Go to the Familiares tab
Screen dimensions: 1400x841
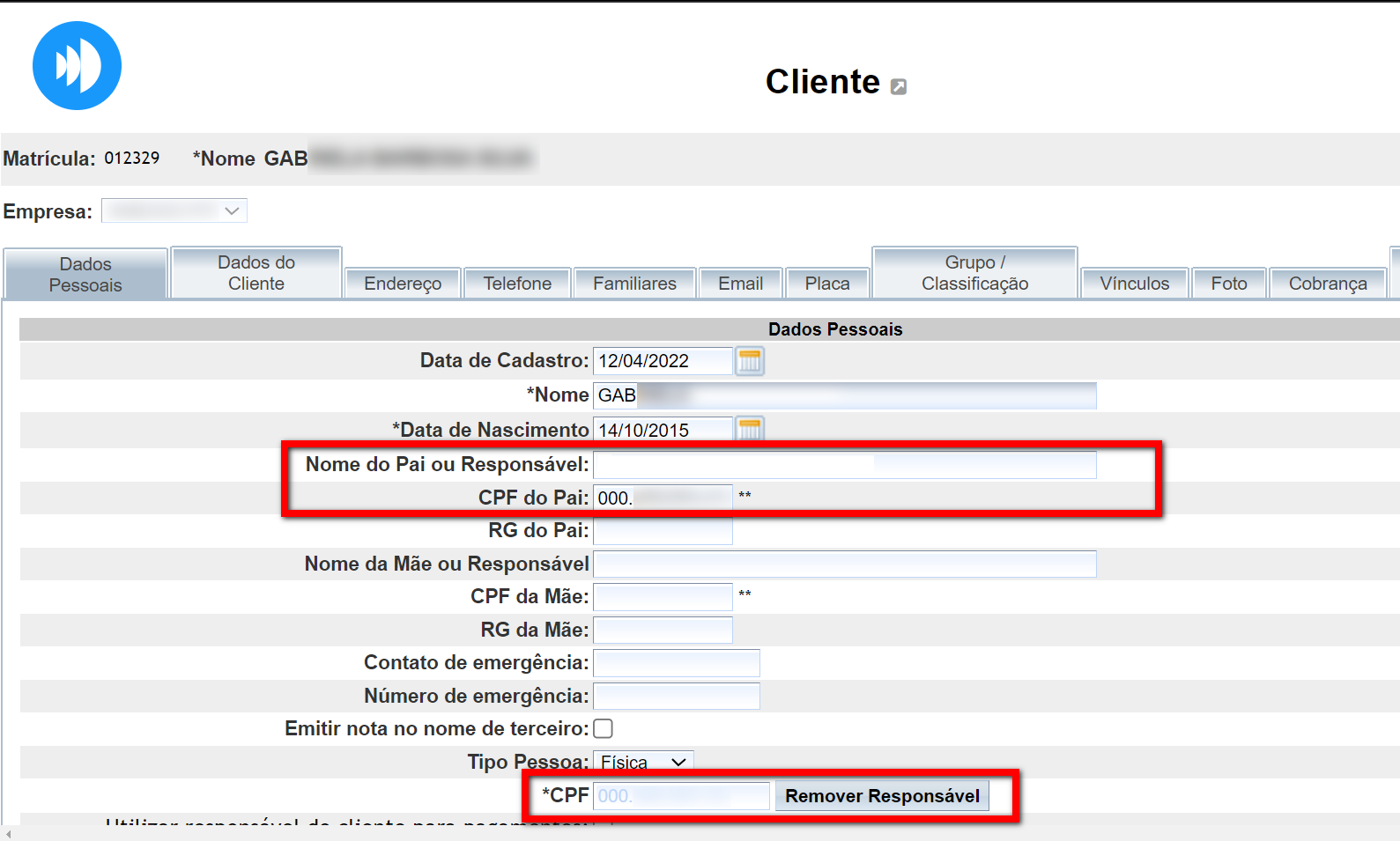(x=634, y=284)
